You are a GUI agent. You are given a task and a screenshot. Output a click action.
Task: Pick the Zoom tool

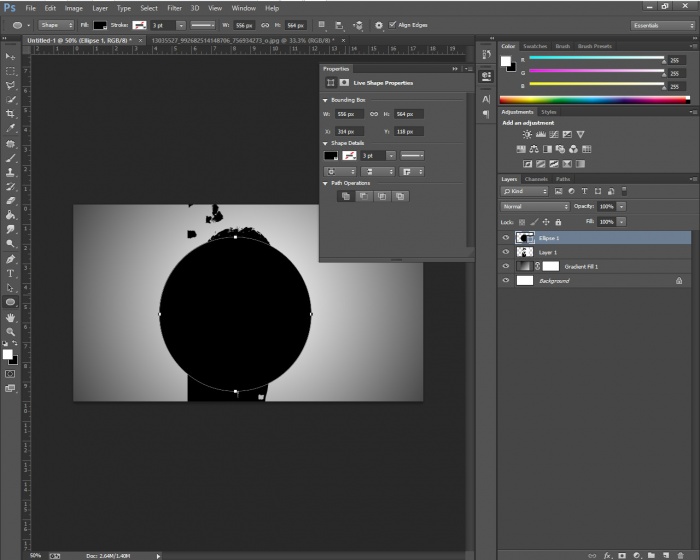pos(10,331)
